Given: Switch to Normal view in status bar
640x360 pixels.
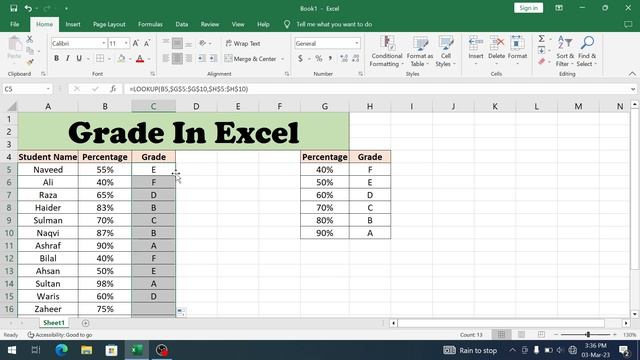Looking at the screenshot, I should point(501,335).
